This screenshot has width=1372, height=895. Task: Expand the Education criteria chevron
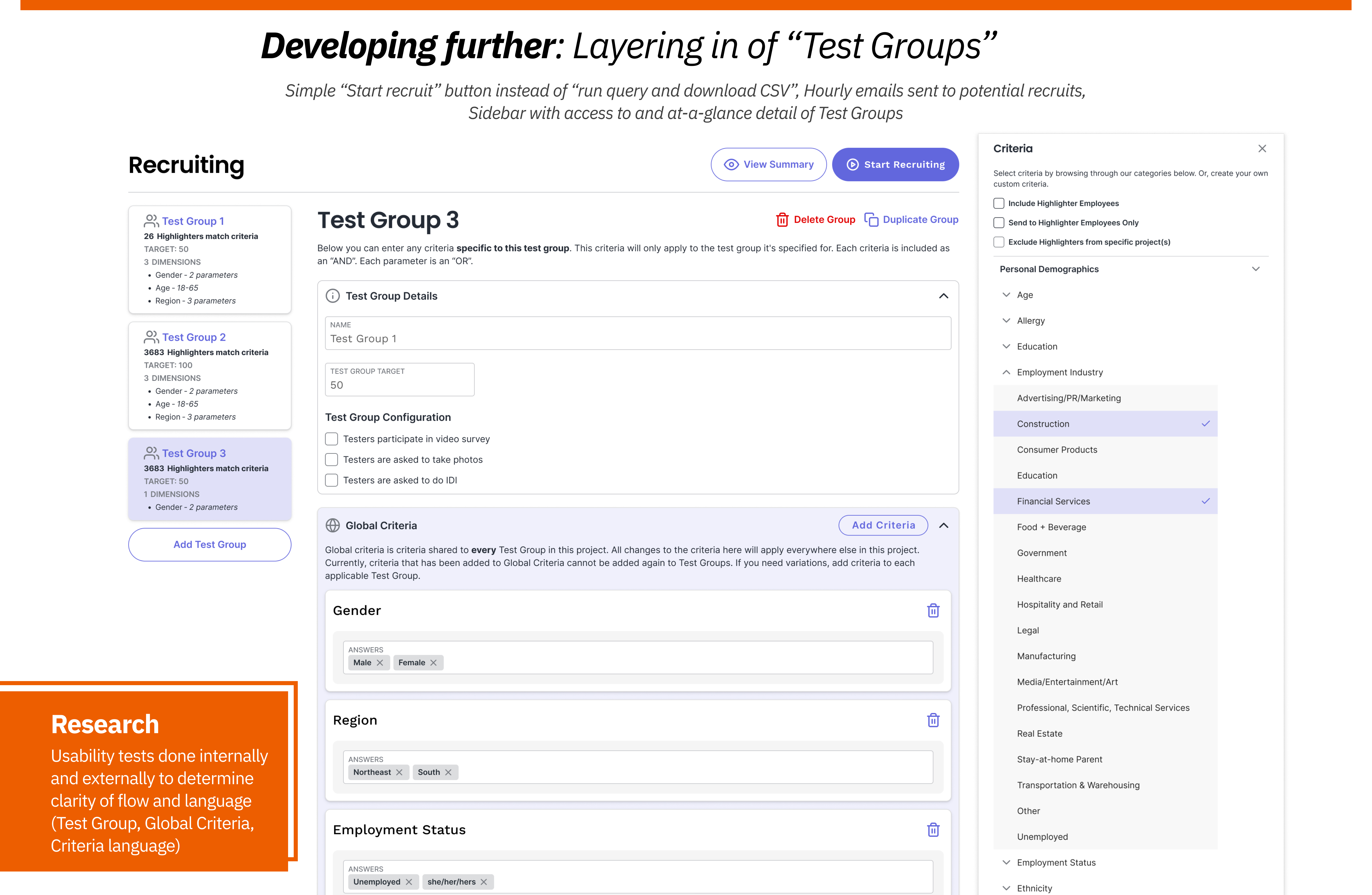(x=1007, y=346)
